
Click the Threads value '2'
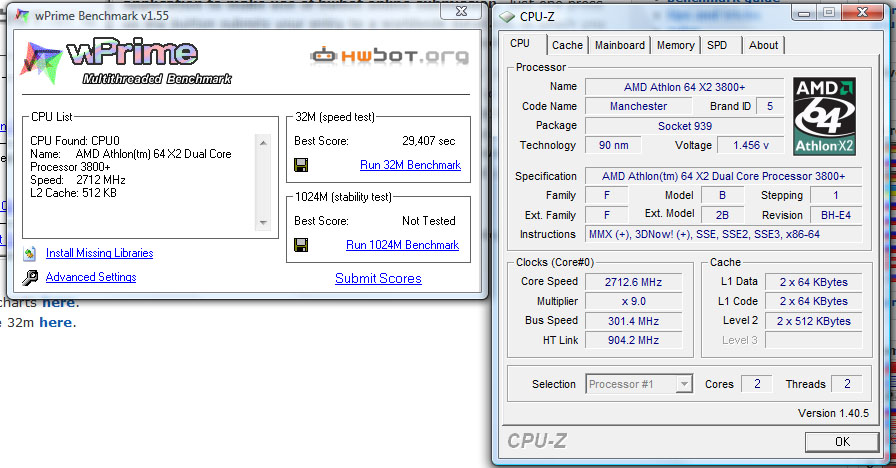point(847,384)
